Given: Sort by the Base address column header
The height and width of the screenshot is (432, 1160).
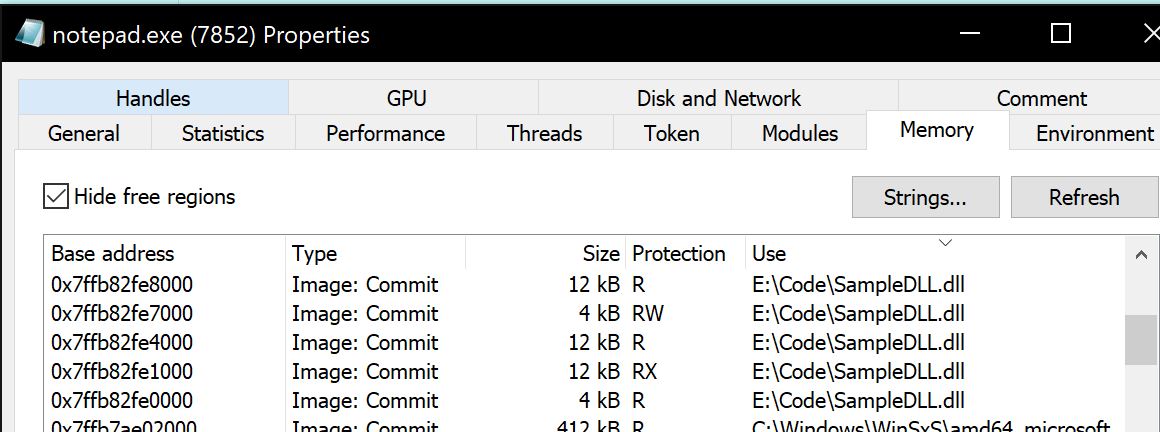Looking at the screenshot, I should (x=113, y=254).
